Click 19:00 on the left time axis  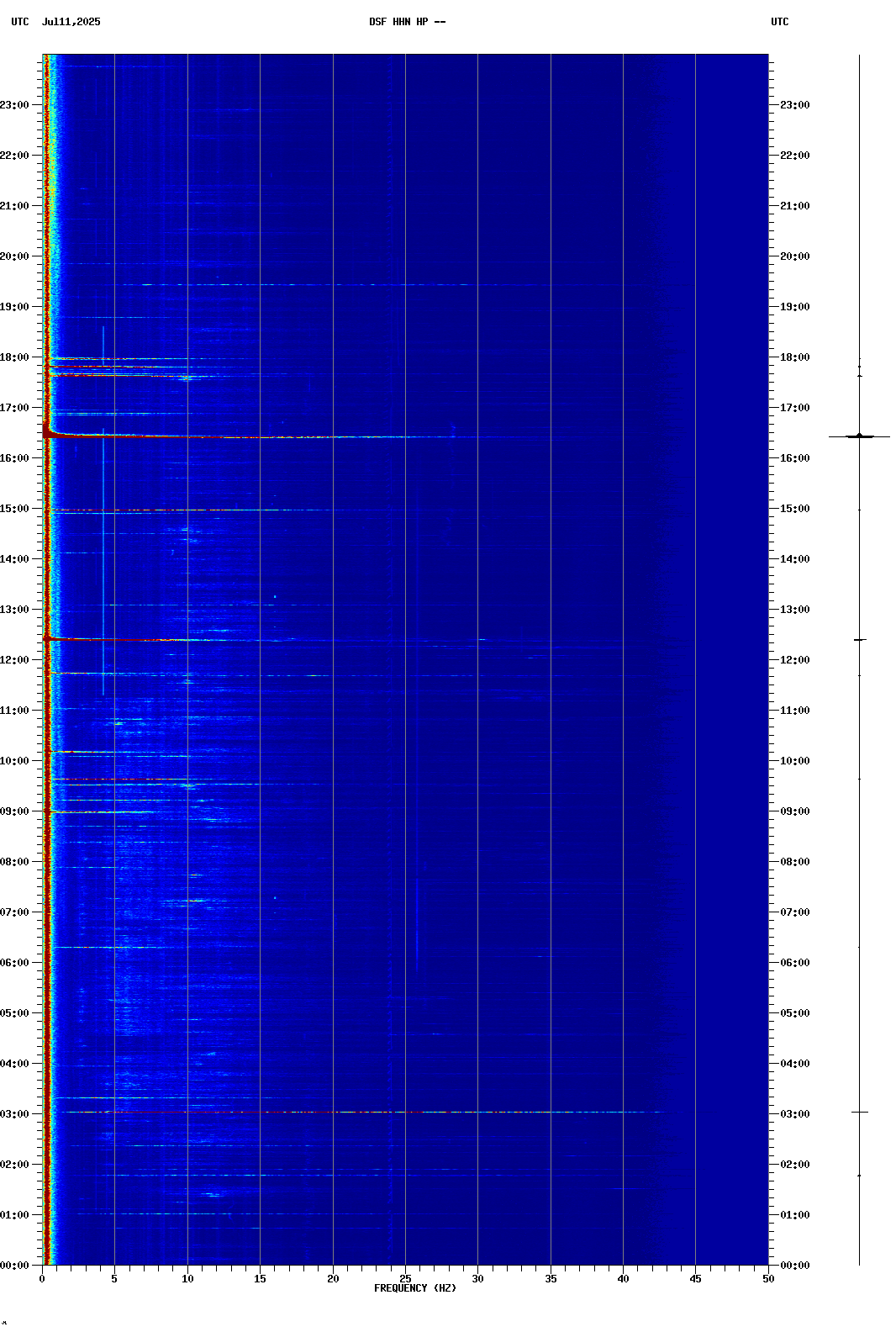pyautogui.click(x=14, y=307)
